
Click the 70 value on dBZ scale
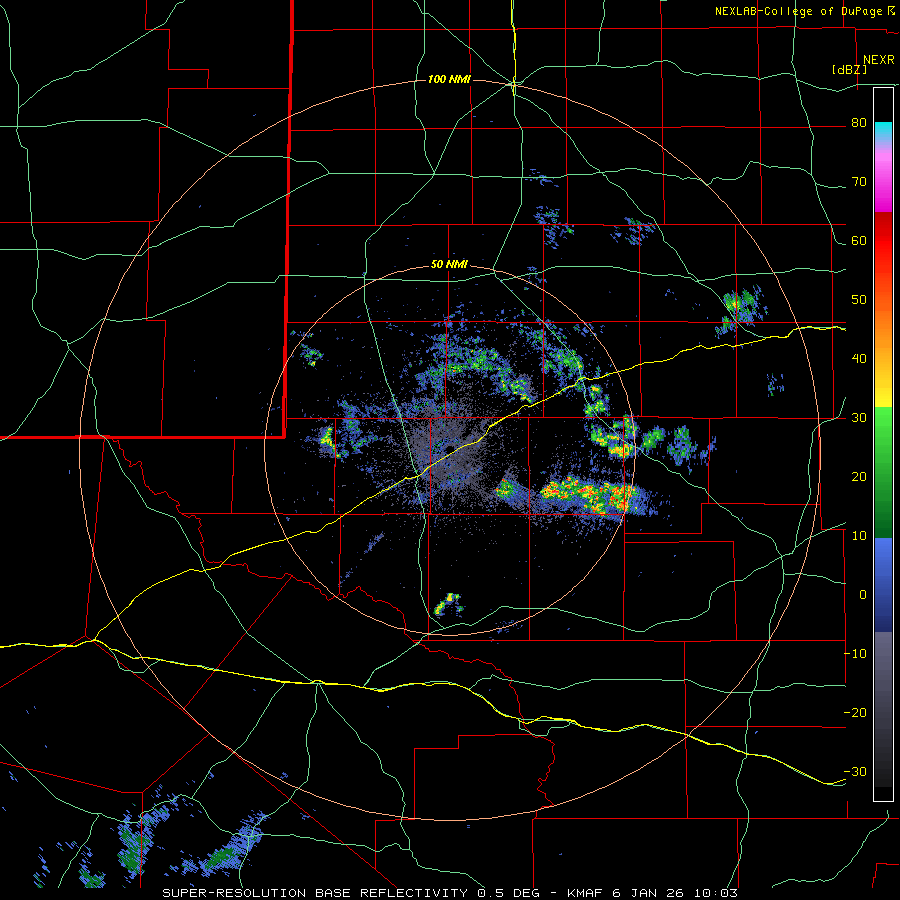(859, 182)
